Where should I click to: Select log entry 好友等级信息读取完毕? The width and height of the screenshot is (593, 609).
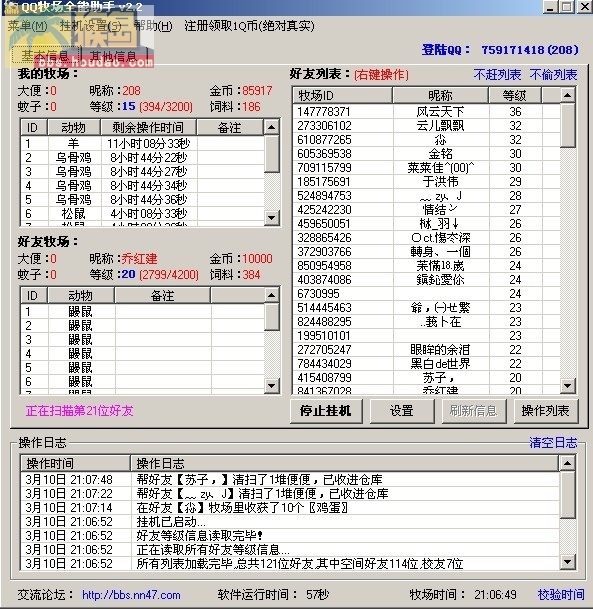click(290, 536)
